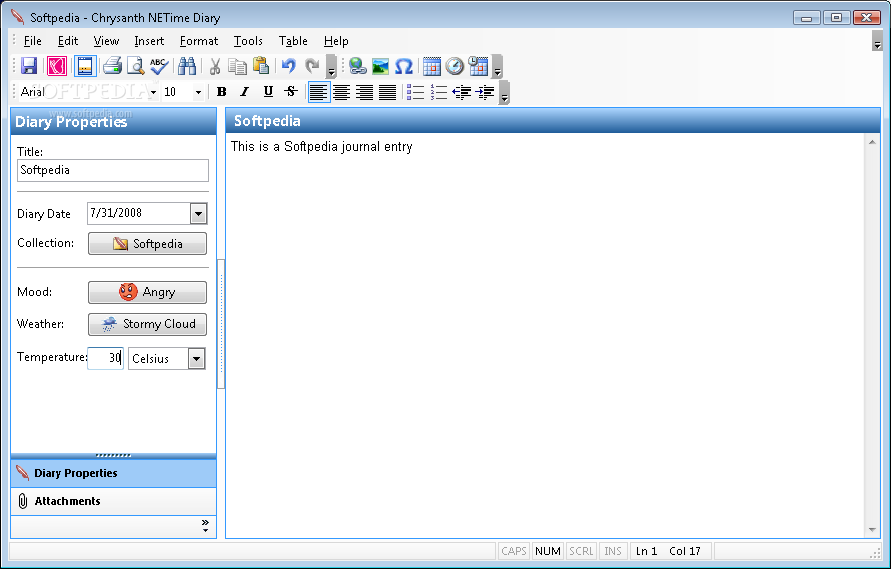Click the Print icon
Viewport: 891px width, 569px height.
point(113,66)
